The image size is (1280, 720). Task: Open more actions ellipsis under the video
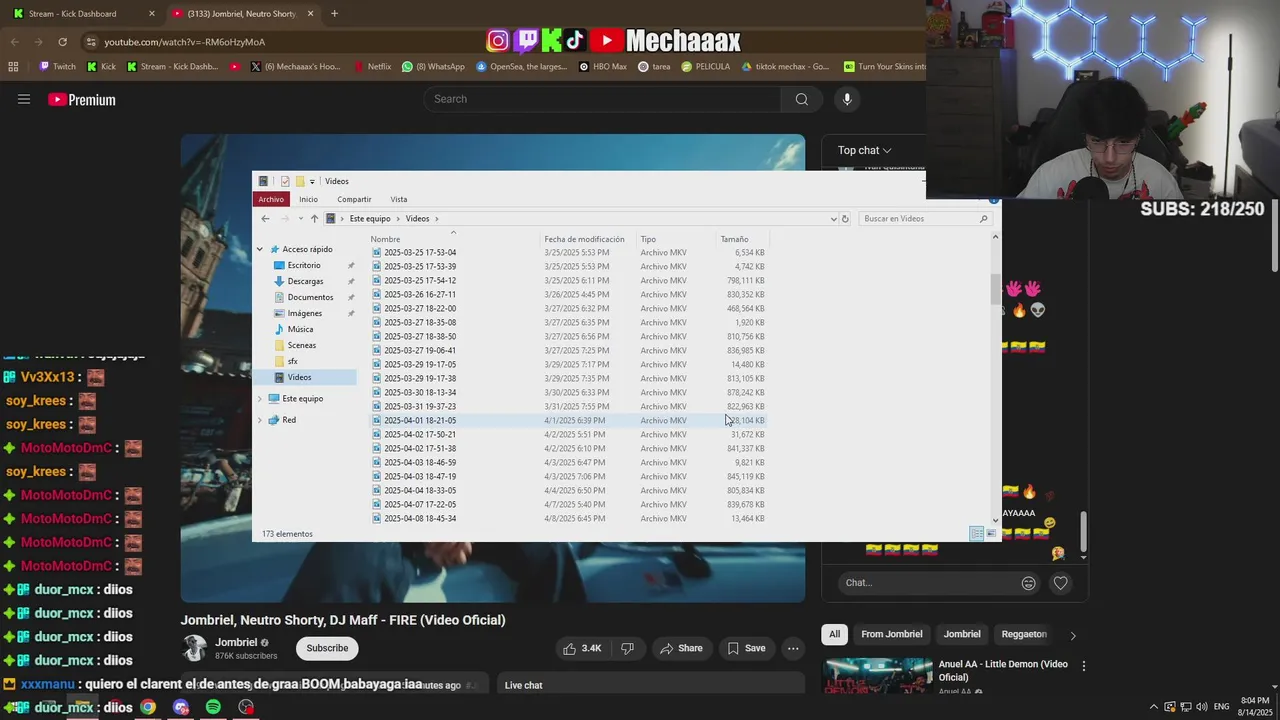pos(793,648)
